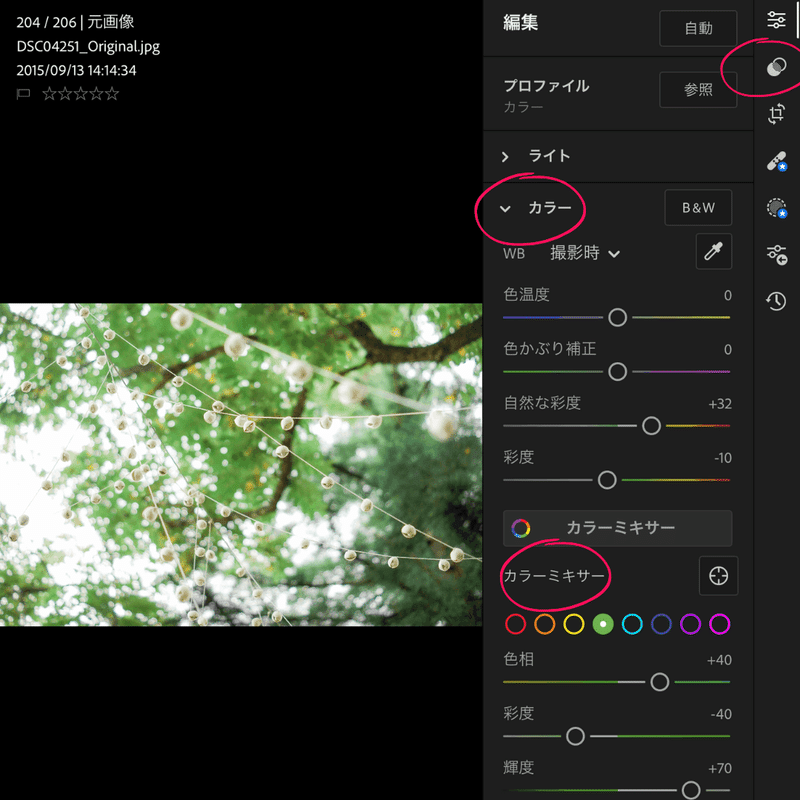Click the 参照 profile button
Viewport: 800px width, 800px height.
698,90
